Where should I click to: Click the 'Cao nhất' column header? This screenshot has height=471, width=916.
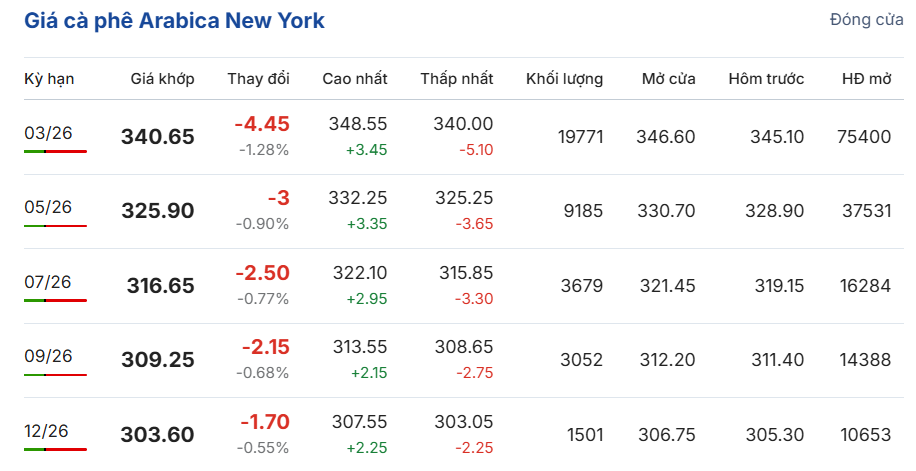click(x=354, y=79)
